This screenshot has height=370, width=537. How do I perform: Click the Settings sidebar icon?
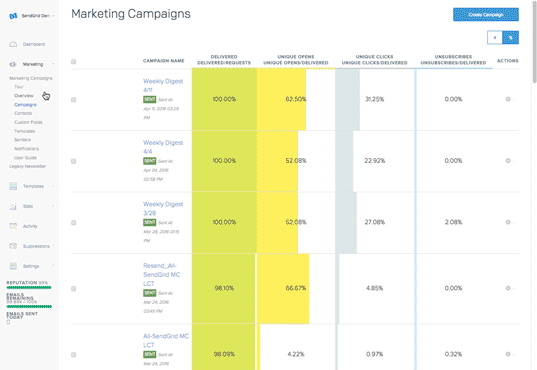point(13,266)
